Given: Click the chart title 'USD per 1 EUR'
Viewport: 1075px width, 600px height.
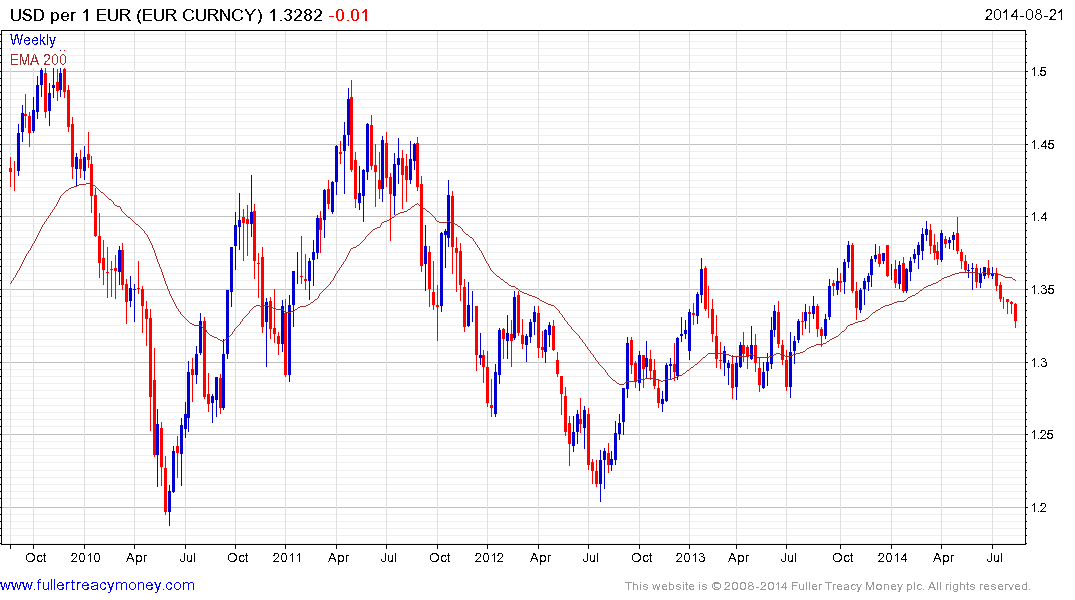Looking at the screenshot, I should [69, 15].
